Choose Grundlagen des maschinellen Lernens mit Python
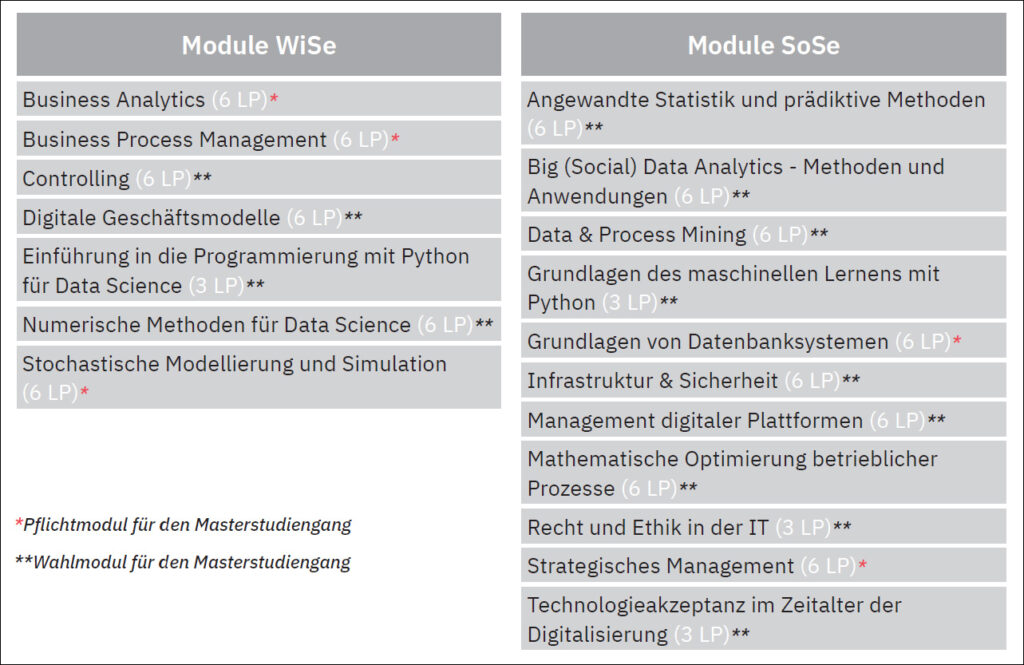Screen dimensions: 1024x665 (x=763, y=287)
